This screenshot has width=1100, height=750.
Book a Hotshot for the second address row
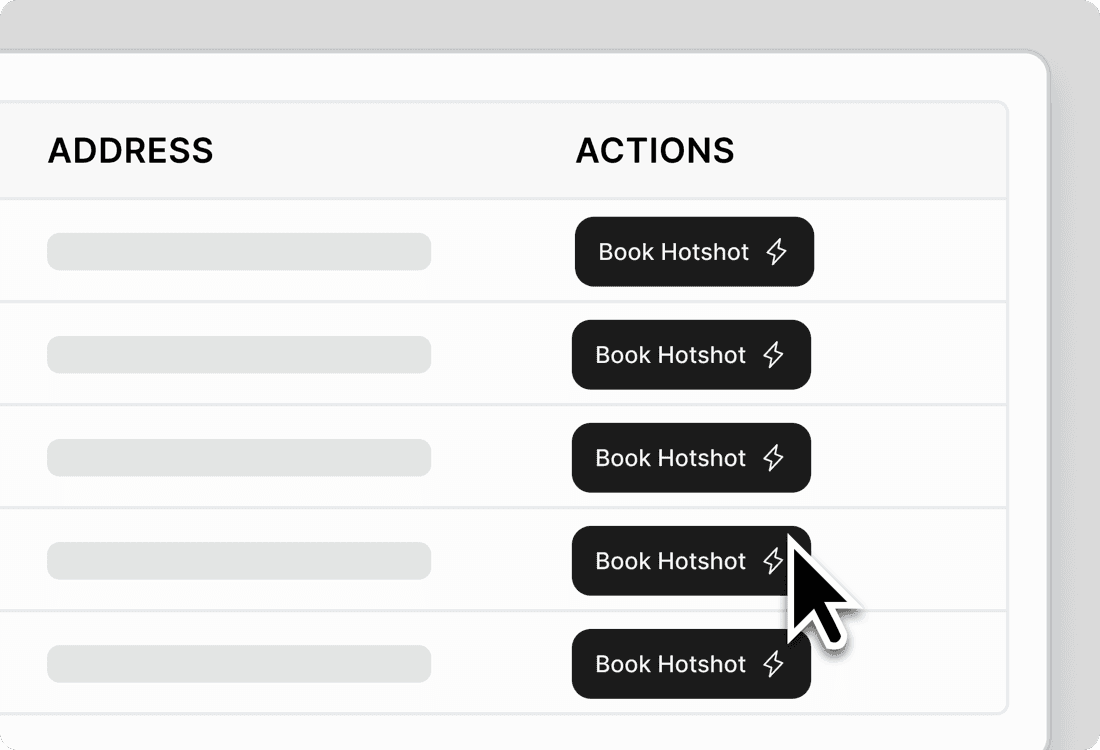tap(691, 355)
